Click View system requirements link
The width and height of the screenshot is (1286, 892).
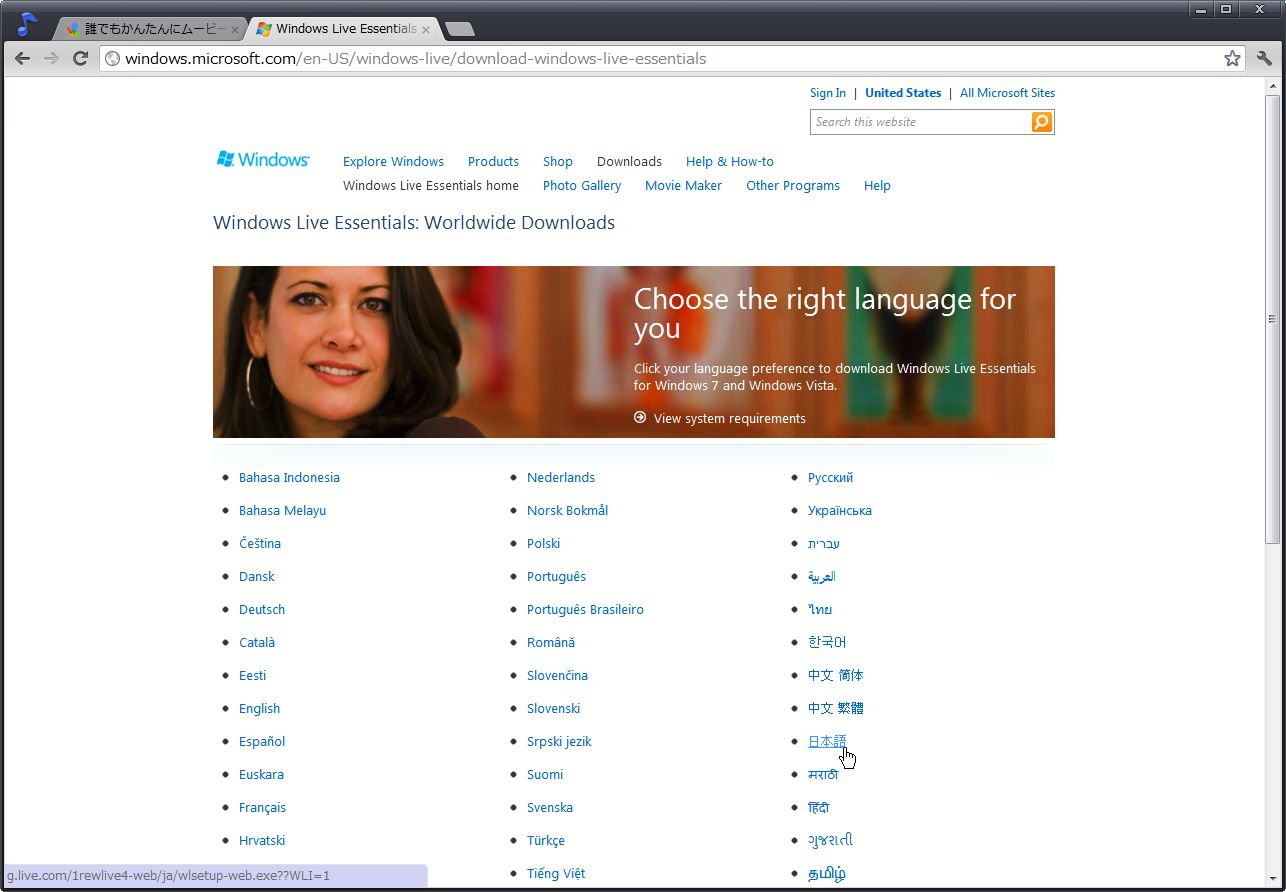pos(730,418)
